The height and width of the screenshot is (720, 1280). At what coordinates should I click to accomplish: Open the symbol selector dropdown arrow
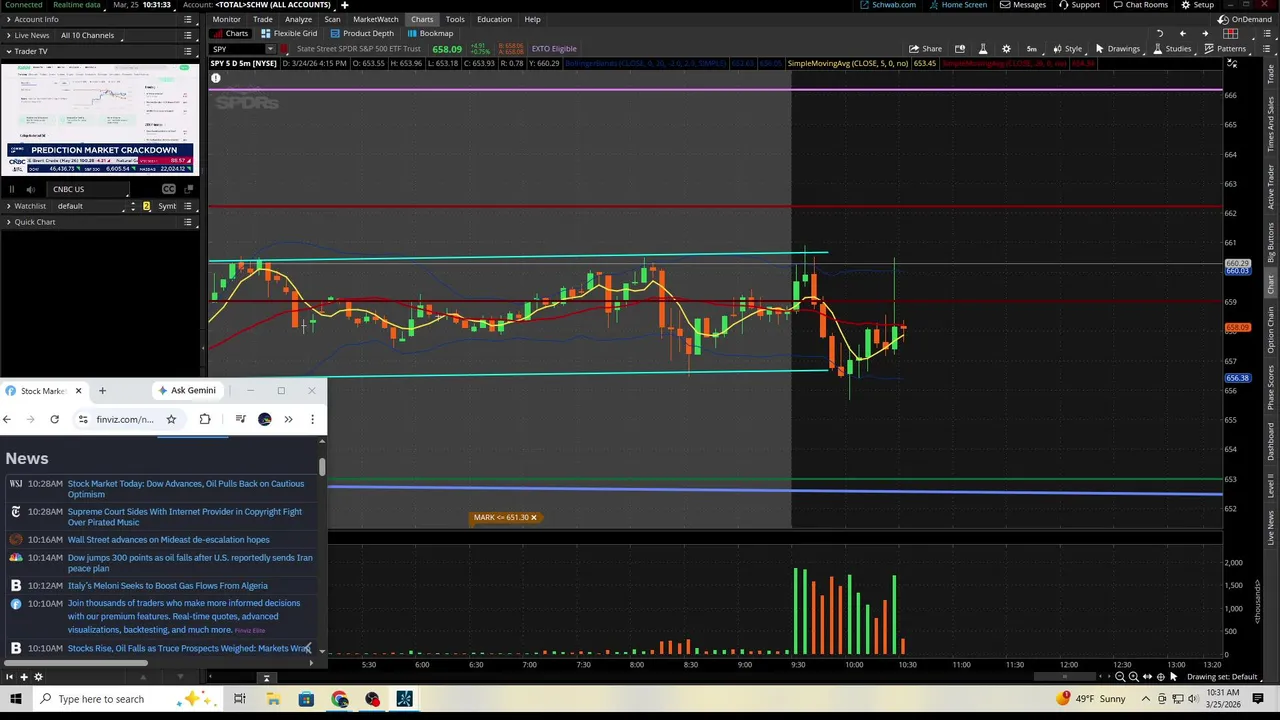(x=270, y=49)
